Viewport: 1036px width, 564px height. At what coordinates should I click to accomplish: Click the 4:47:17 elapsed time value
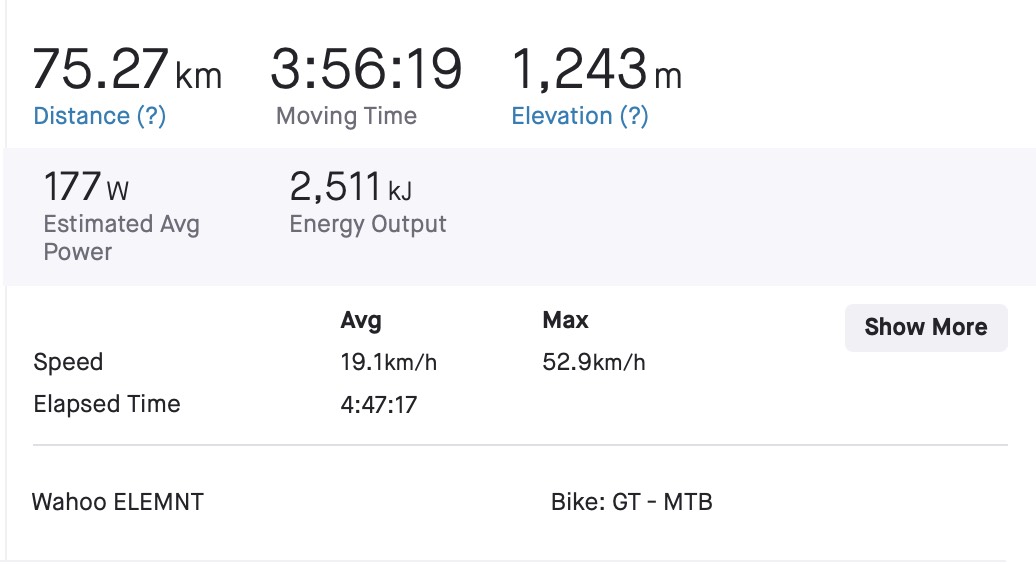[x=379, y=405]
